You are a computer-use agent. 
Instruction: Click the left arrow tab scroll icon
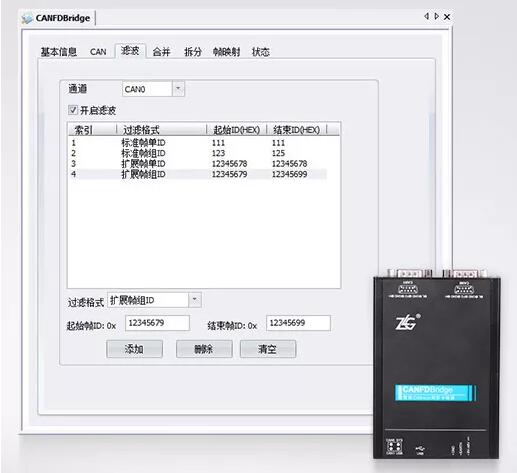[426, 16]
